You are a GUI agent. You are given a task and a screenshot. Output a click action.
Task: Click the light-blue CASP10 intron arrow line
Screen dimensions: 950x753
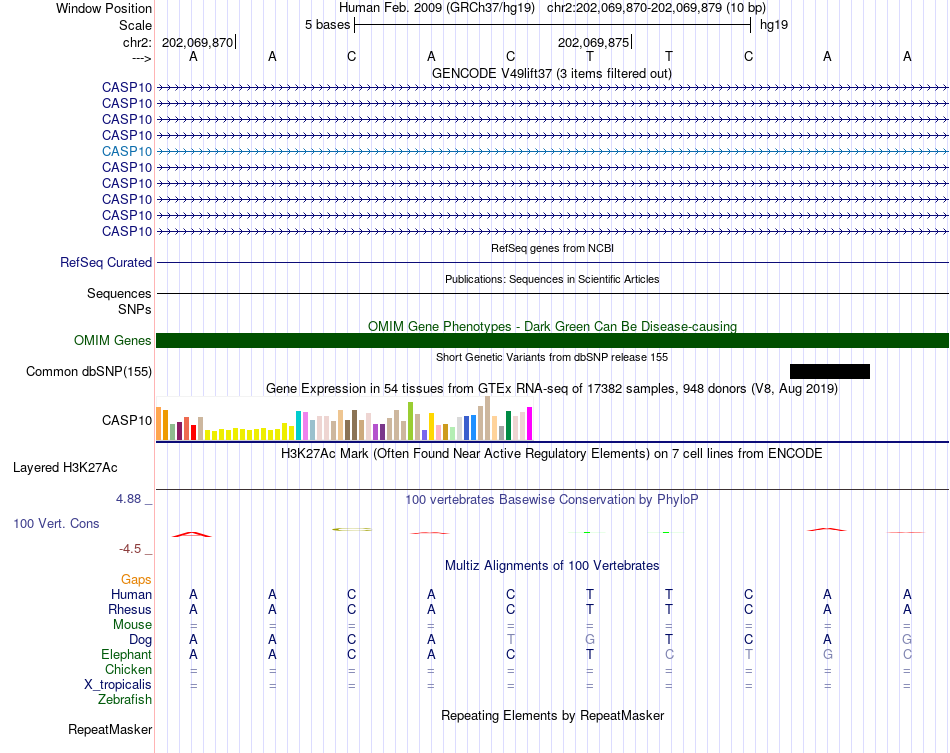point(552,151)
